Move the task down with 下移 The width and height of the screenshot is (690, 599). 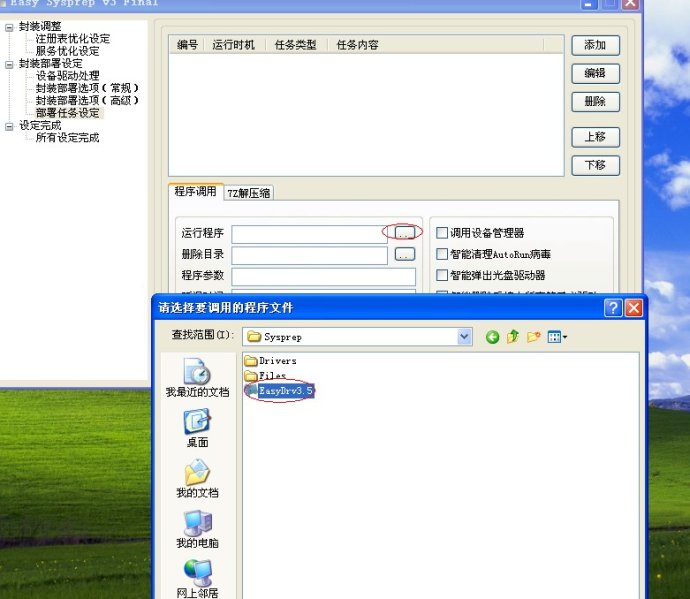pos(595,165)
